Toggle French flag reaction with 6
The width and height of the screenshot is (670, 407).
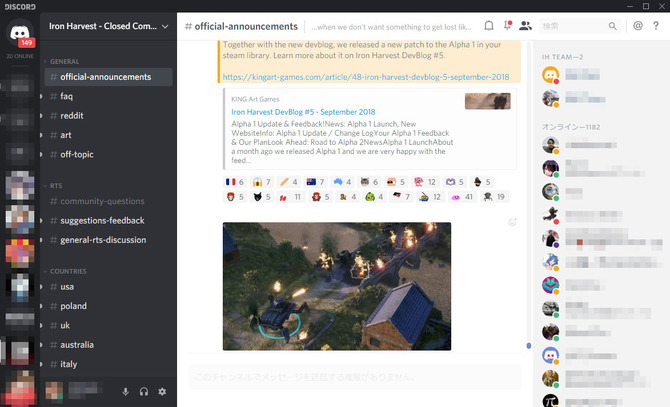(235, 182)
